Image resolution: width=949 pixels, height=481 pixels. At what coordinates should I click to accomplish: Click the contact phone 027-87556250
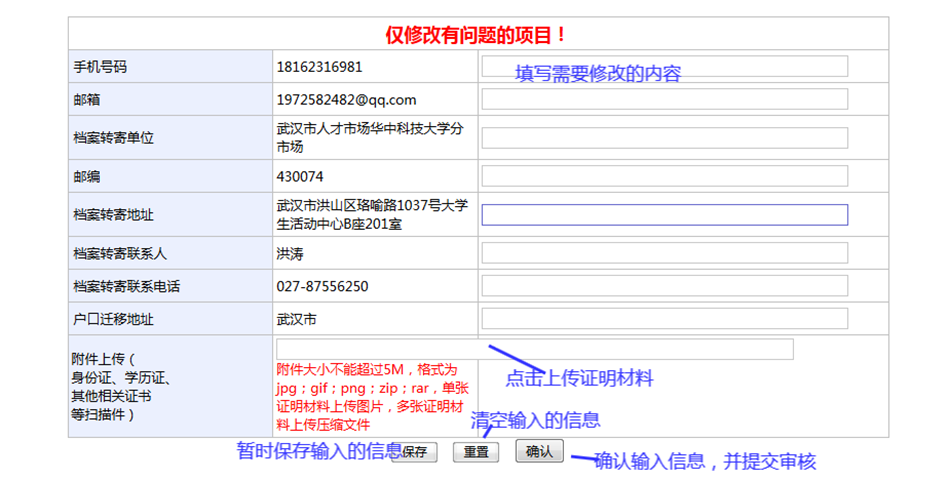coord(322,287)
